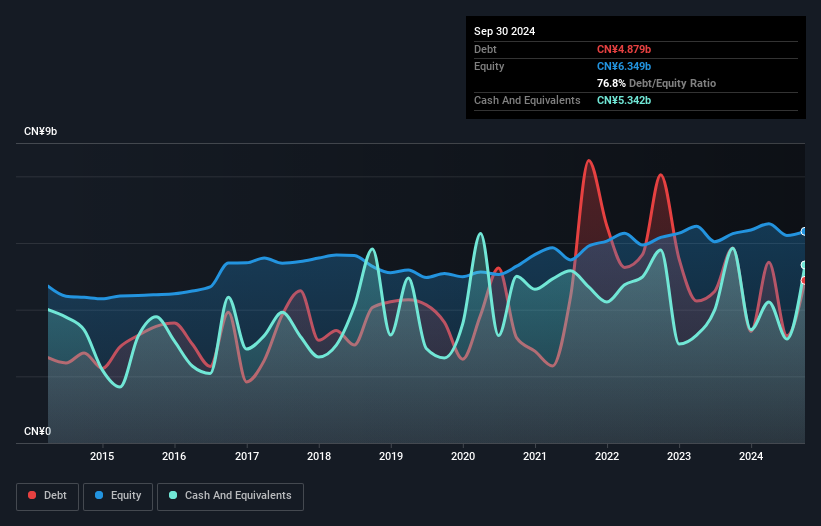This screenshot has height=526, width=821.
Task: Toggle the Equity series legend button
Action: click(x=118, y=496)
